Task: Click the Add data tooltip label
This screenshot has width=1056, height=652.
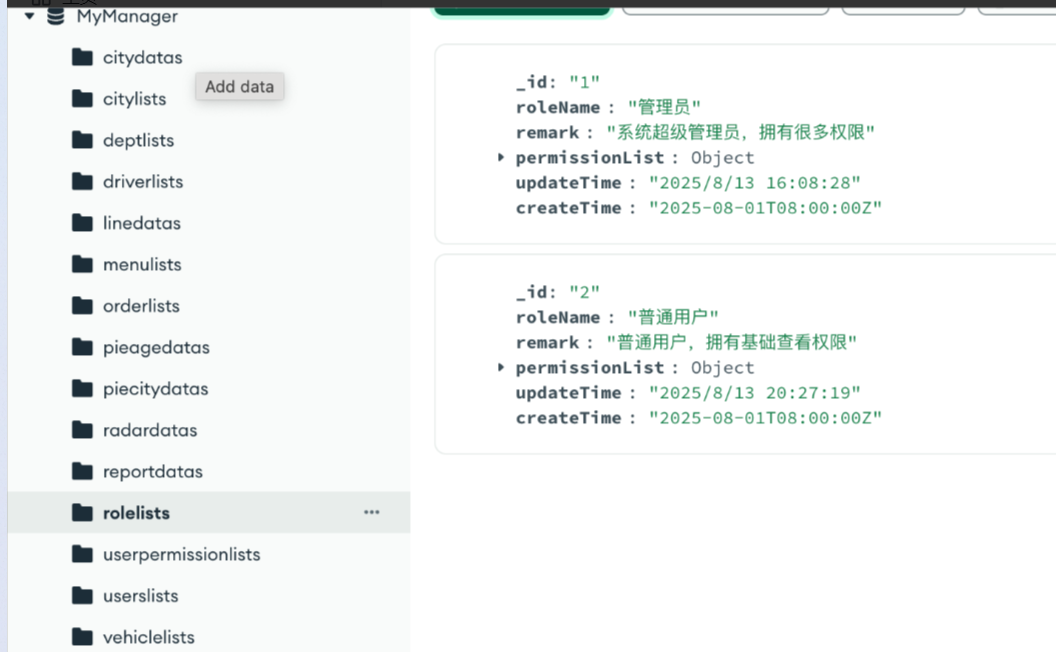Action: [x=240, y=87]
